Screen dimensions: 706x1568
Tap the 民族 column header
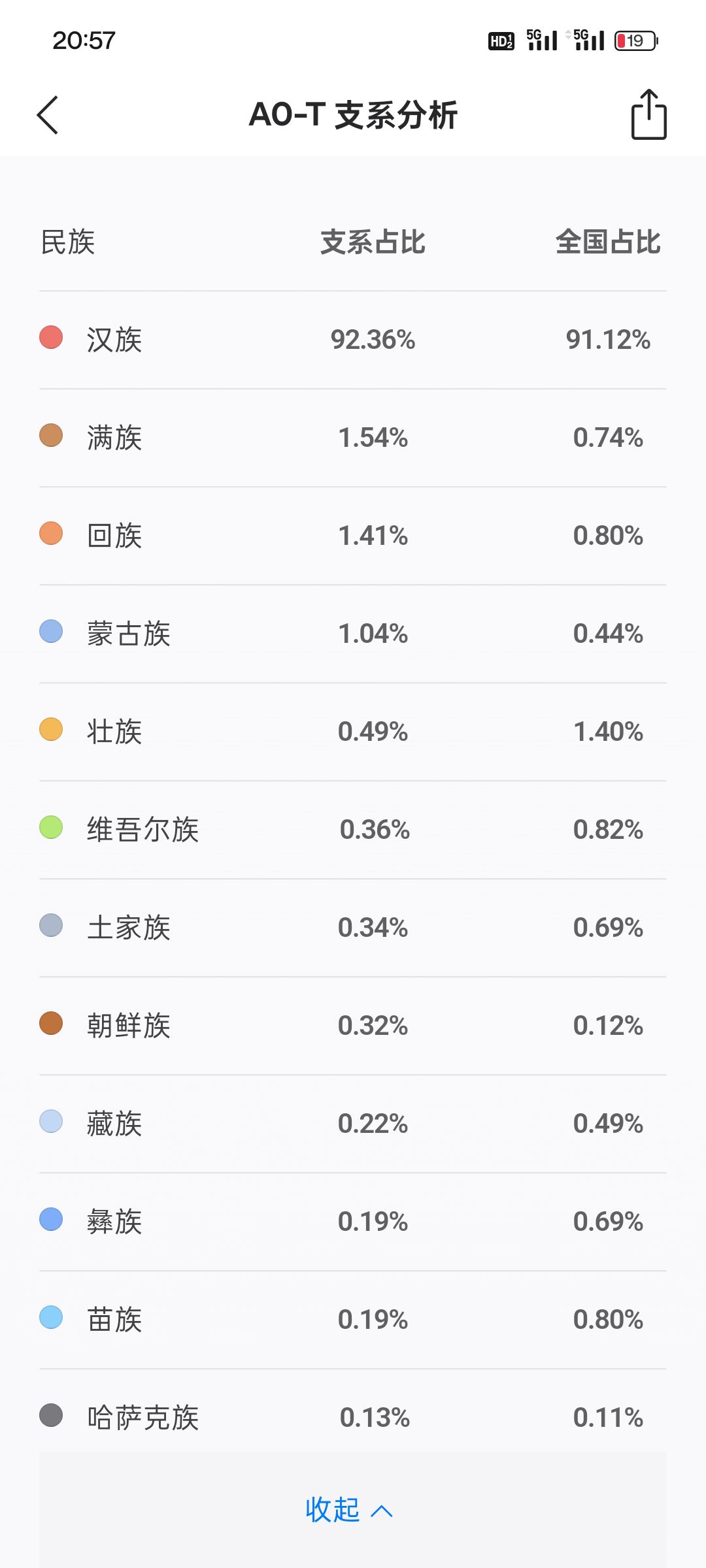tap(68, 242)
